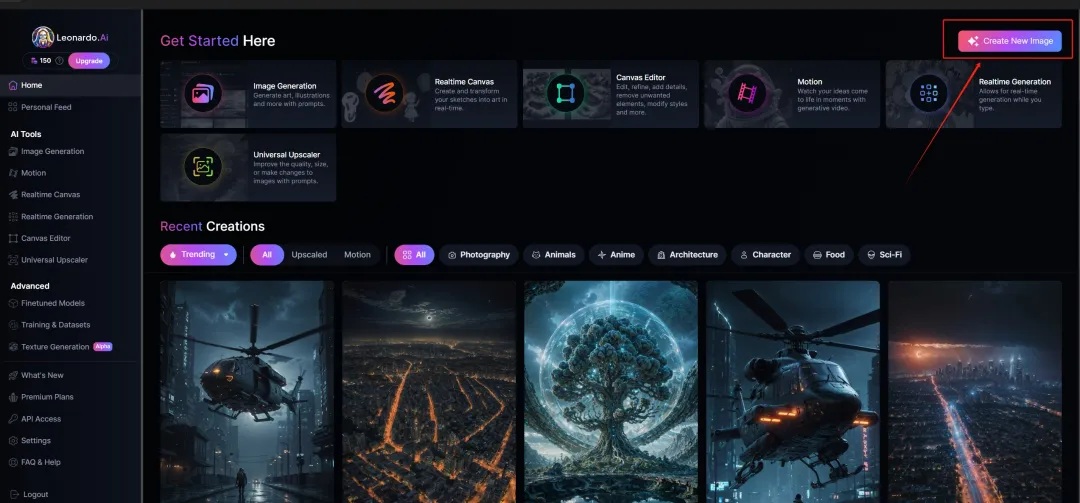Image resolution: width=1080 pixels, height=503 pixels.
Task: Click the token help question-mark icon
Action: coord(60,61)
